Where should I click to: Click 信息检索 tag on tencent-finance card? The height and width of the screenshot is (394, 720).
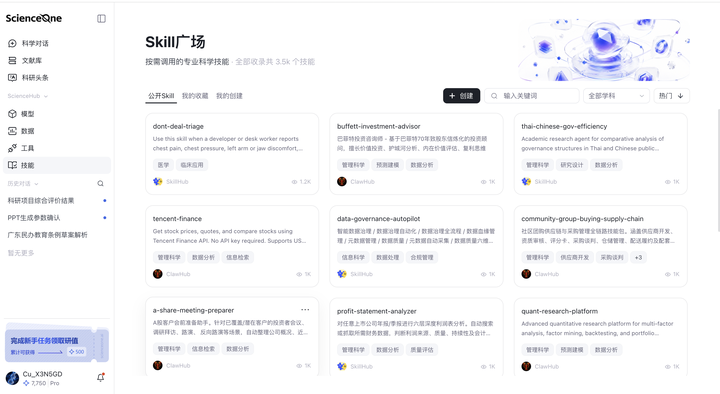(237, 257)
